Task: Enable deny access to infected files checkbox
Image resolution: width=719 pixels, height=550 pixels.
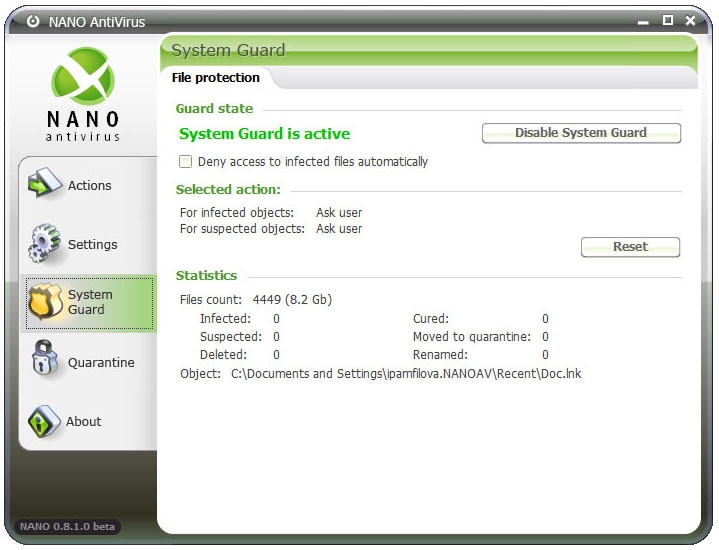Action: (x=185, y=161)
